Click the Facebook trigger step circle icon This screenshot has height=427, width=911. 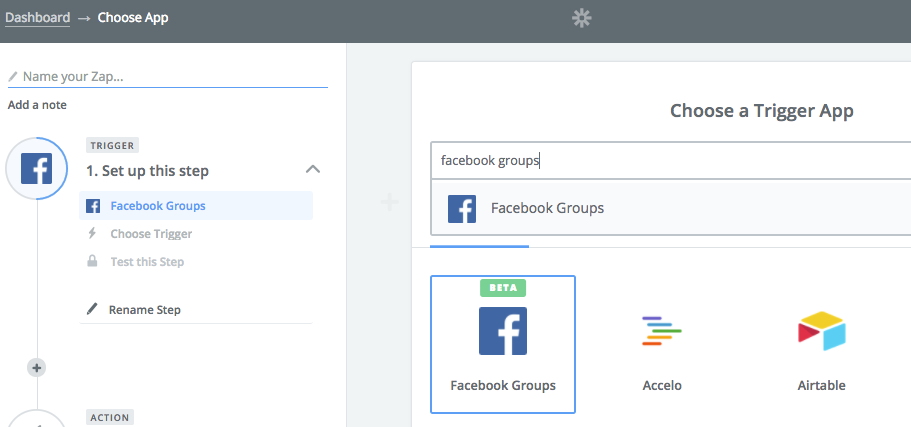tap(37, 168)
